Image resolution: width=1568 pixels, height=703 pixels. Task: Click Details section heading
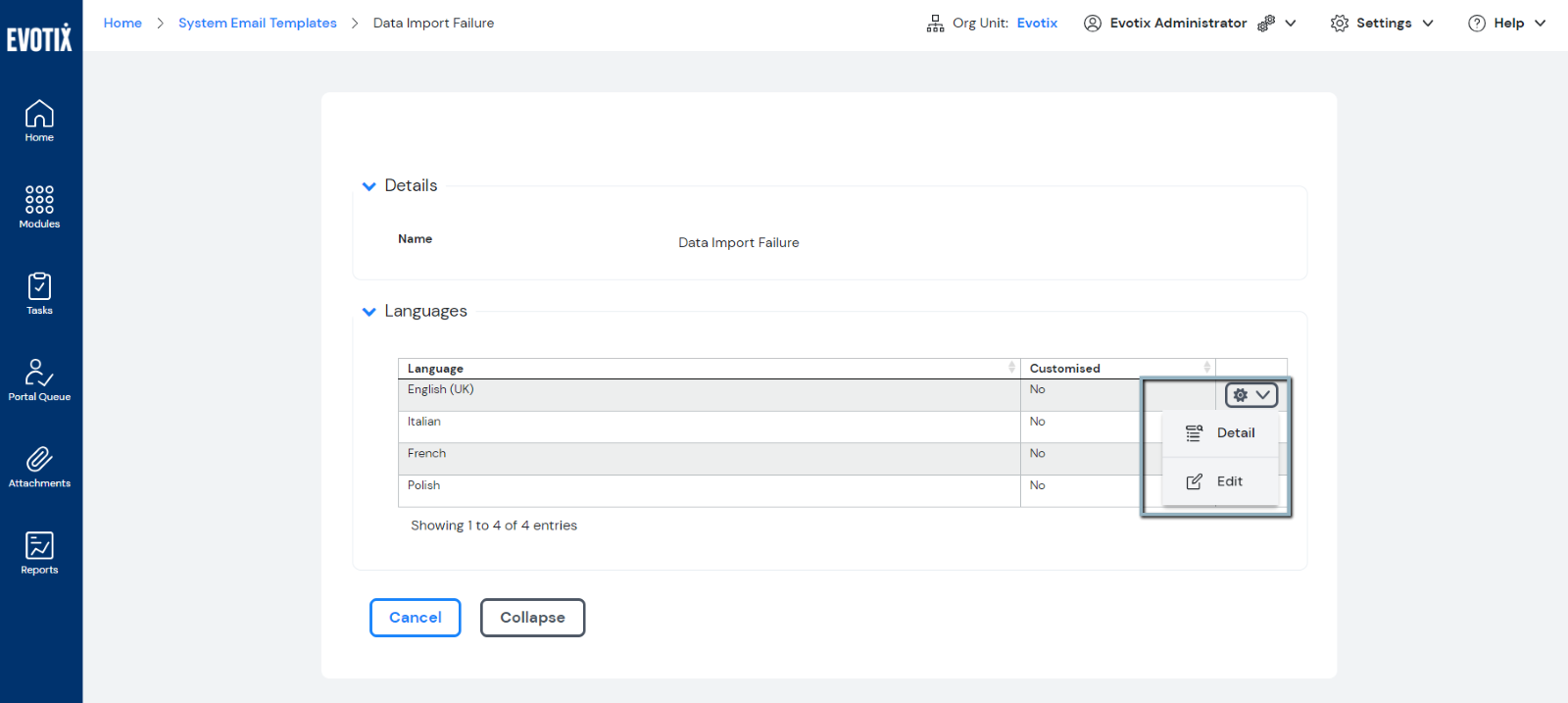point(411,186)
